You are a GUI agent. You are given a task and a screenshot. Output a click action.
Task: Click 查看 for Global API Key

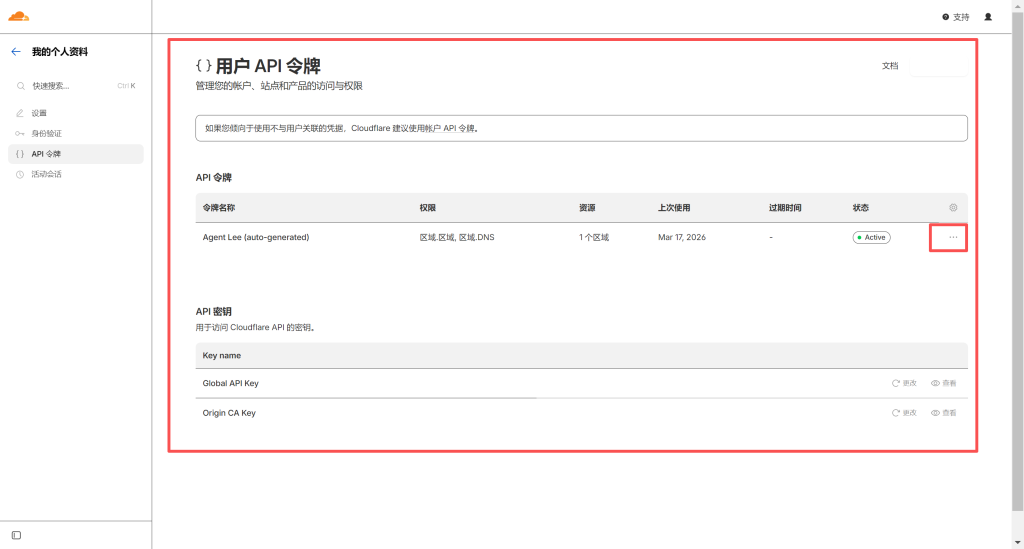[944, 383]
